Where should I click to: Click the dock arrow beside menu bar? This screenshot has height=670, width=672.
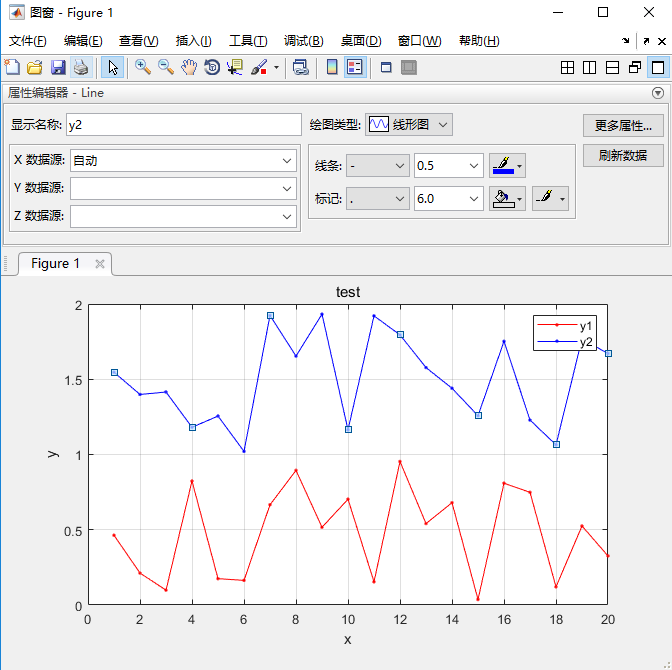click(x=626, y=41)
